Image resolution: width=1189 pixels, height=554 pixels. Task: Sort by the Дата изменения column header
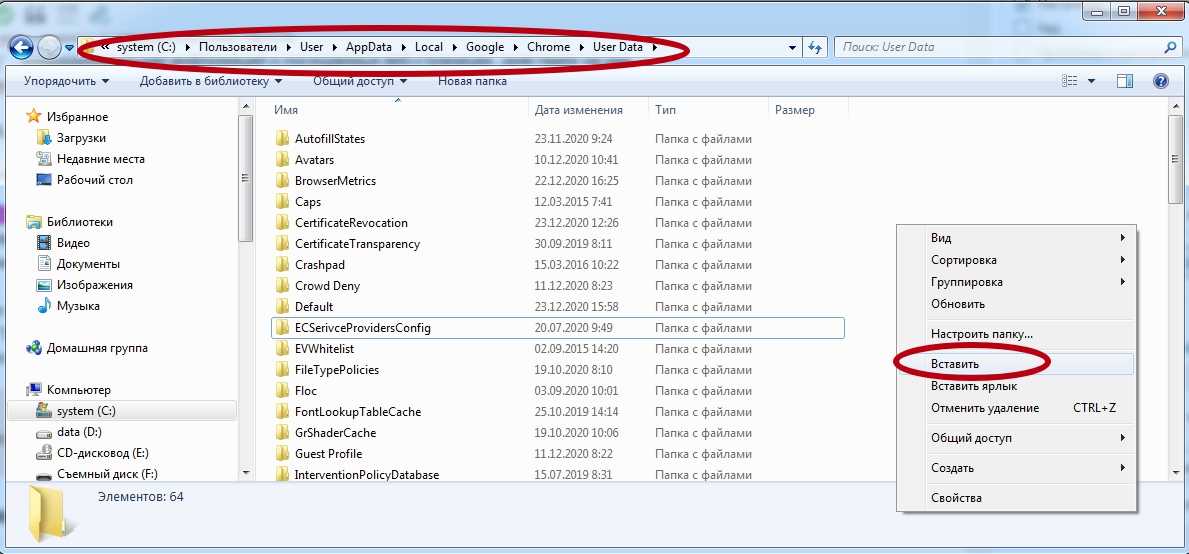coord(579,110)
